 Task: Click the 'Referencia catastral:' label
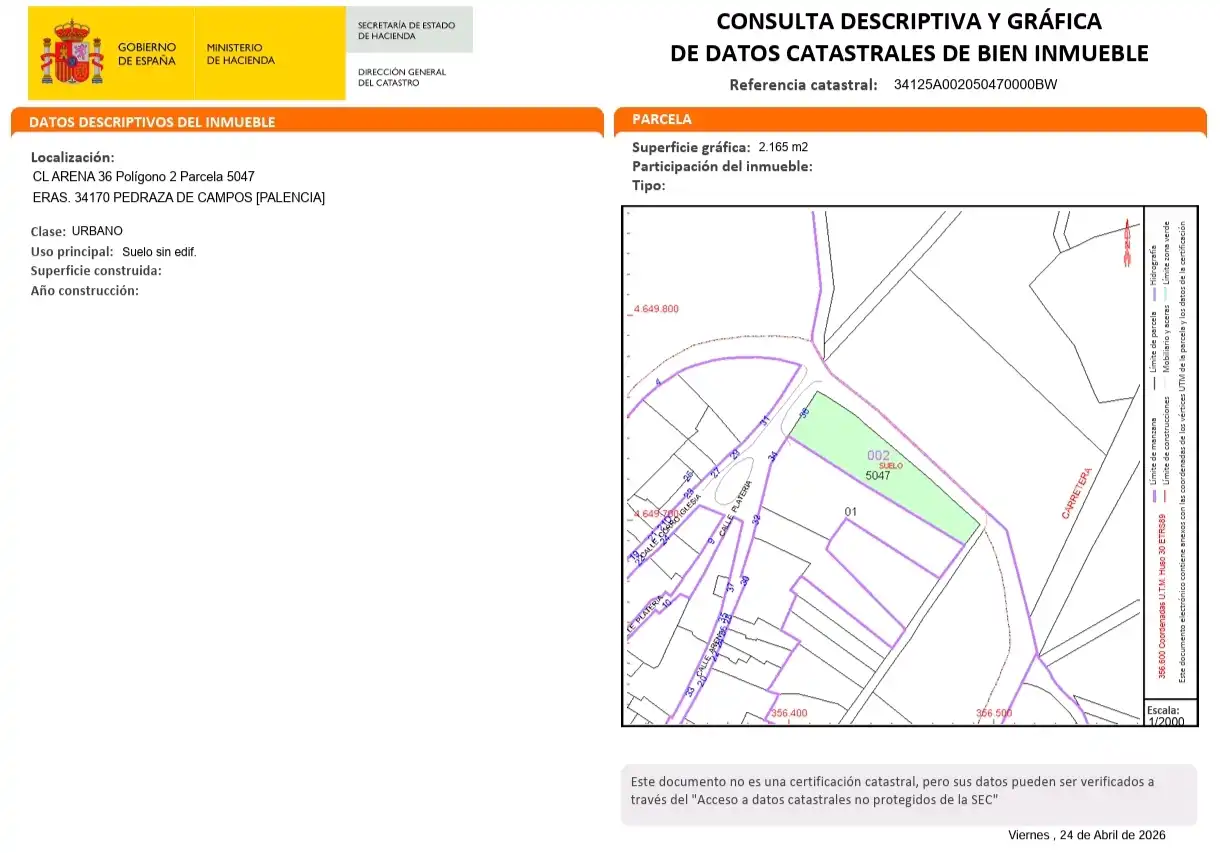(804, 84)
